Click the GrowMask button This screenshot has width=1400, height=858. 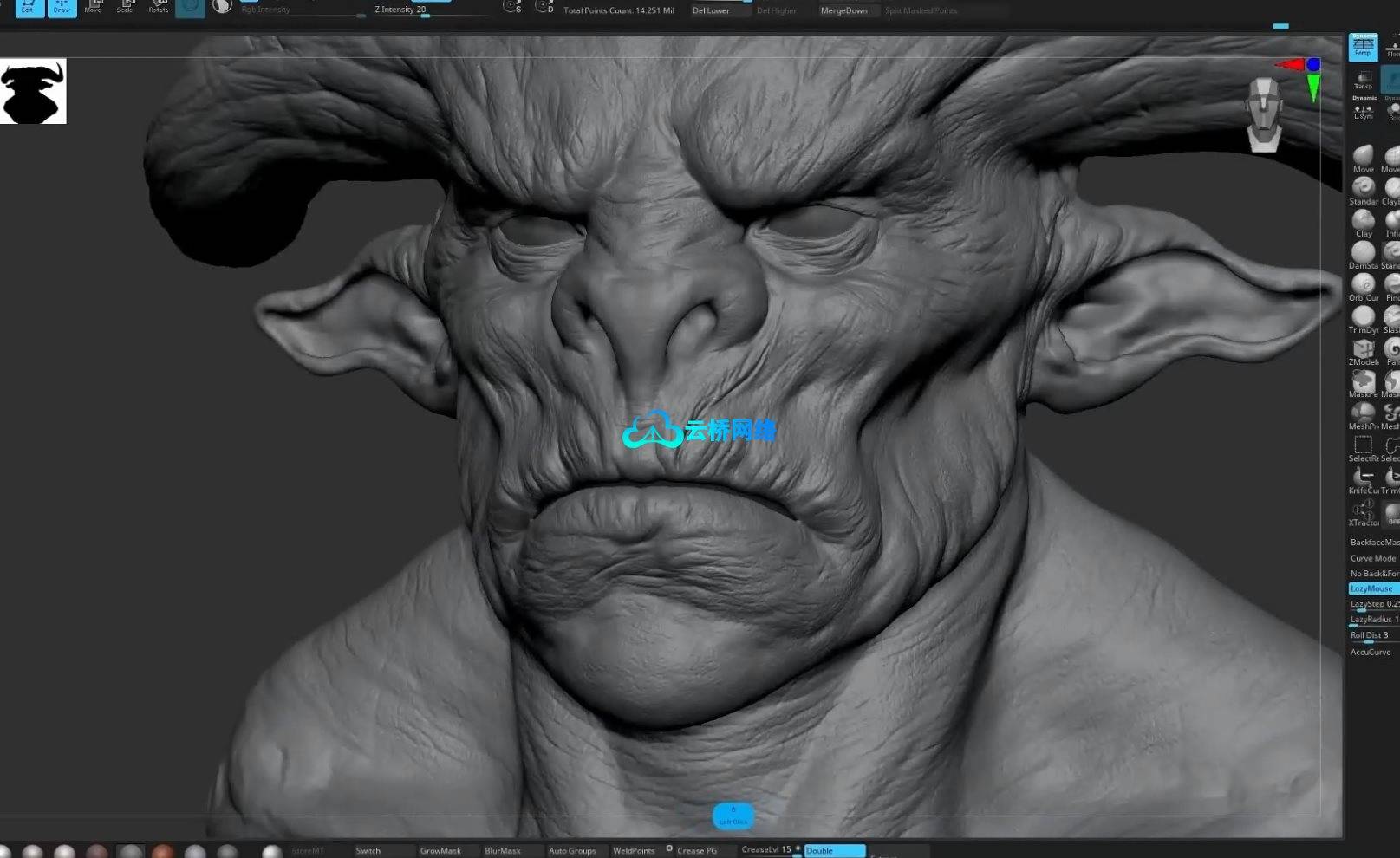tap(440, 850)
